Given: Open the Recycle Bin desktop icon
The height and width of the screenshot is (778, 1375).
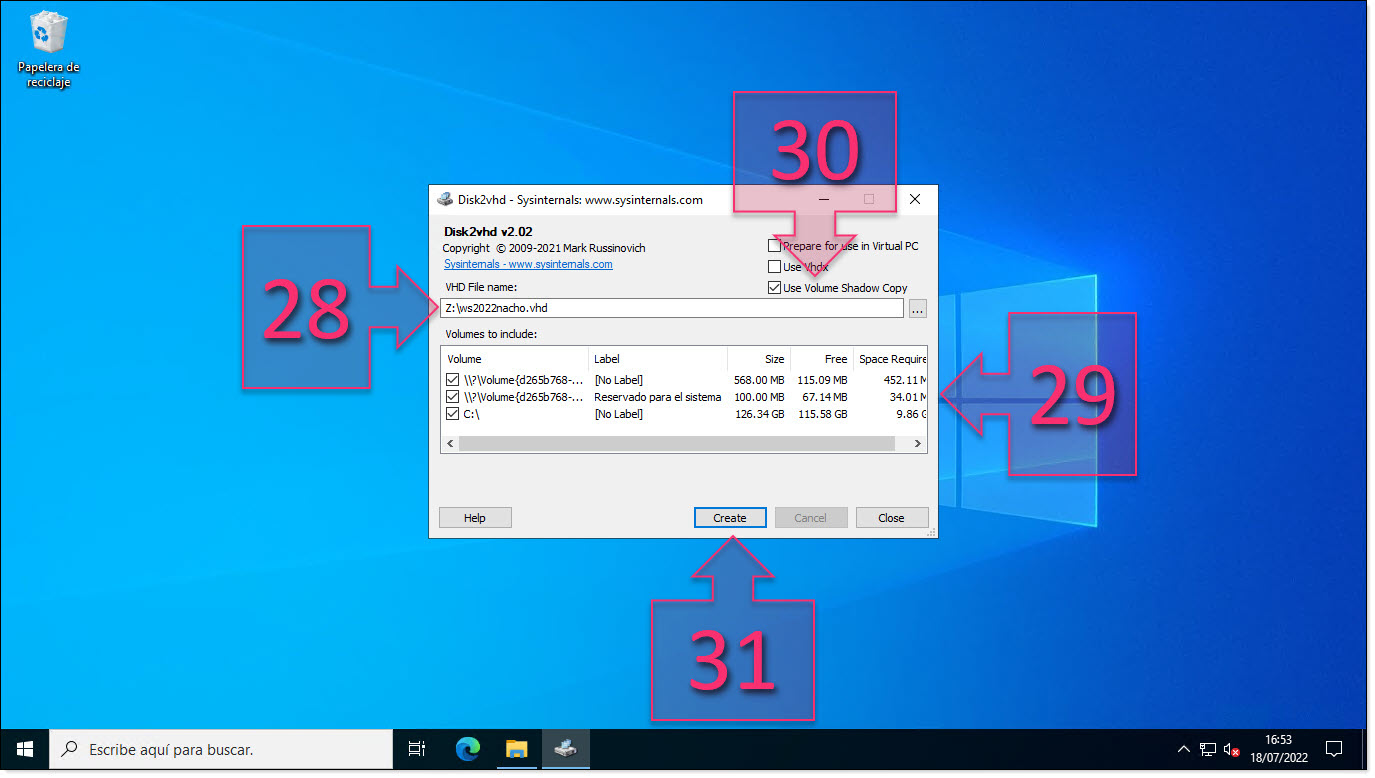Looking at the screenshot, I should click(48, 49).
